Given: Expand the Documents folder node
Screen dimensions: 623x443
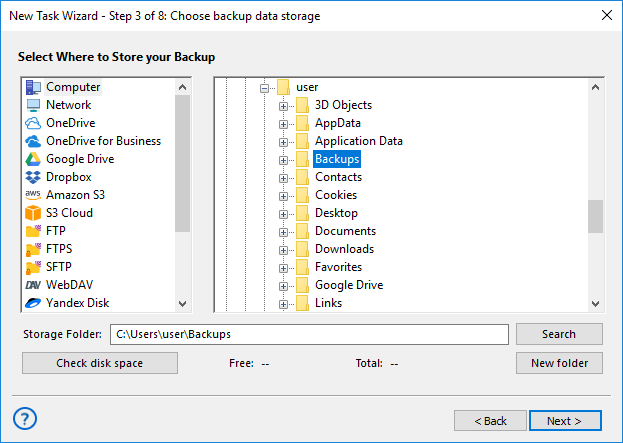Looking at the screenshot, I should point(284,231).
